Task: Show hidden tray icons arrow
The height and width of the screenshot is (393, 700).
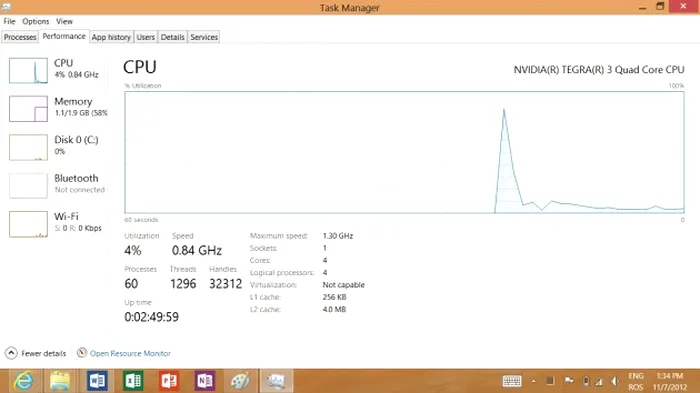Action: point(533,381)
